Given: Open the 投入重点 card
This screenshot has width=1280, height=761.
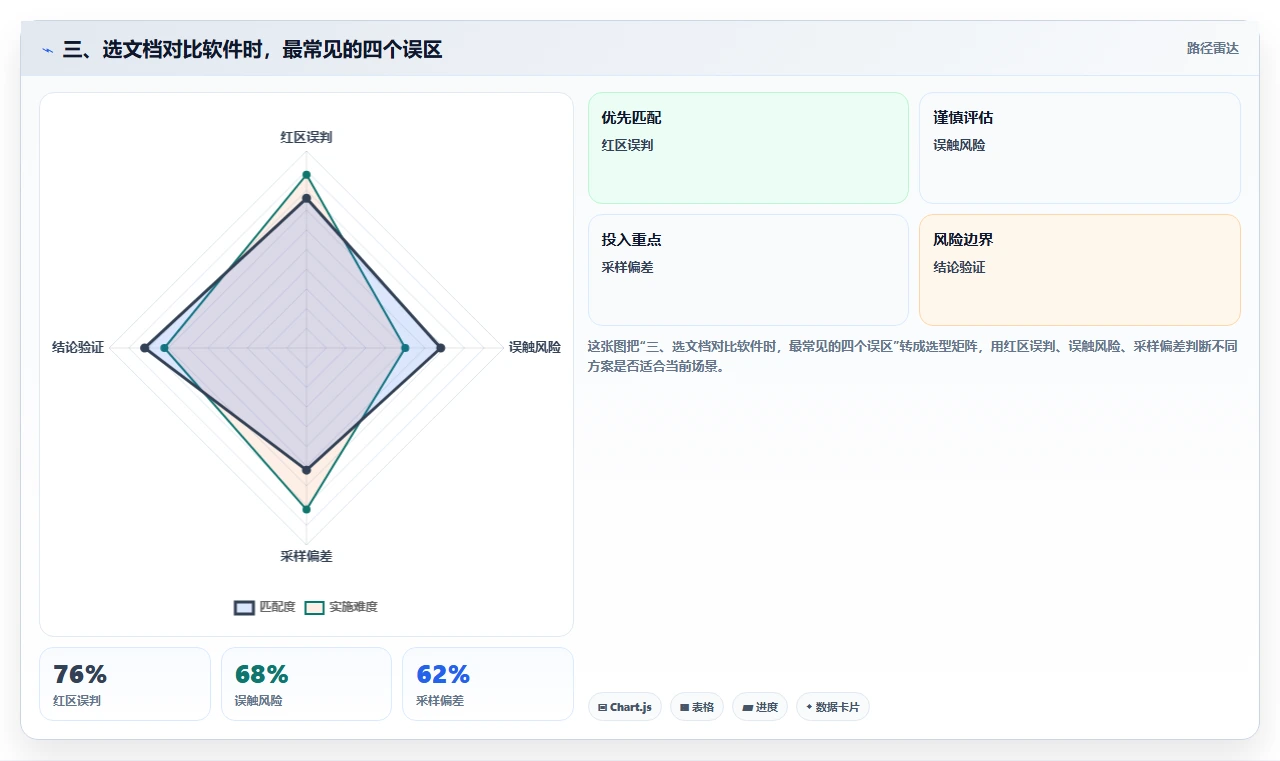Looking at the screenshot, I should (x=748, y=270).
